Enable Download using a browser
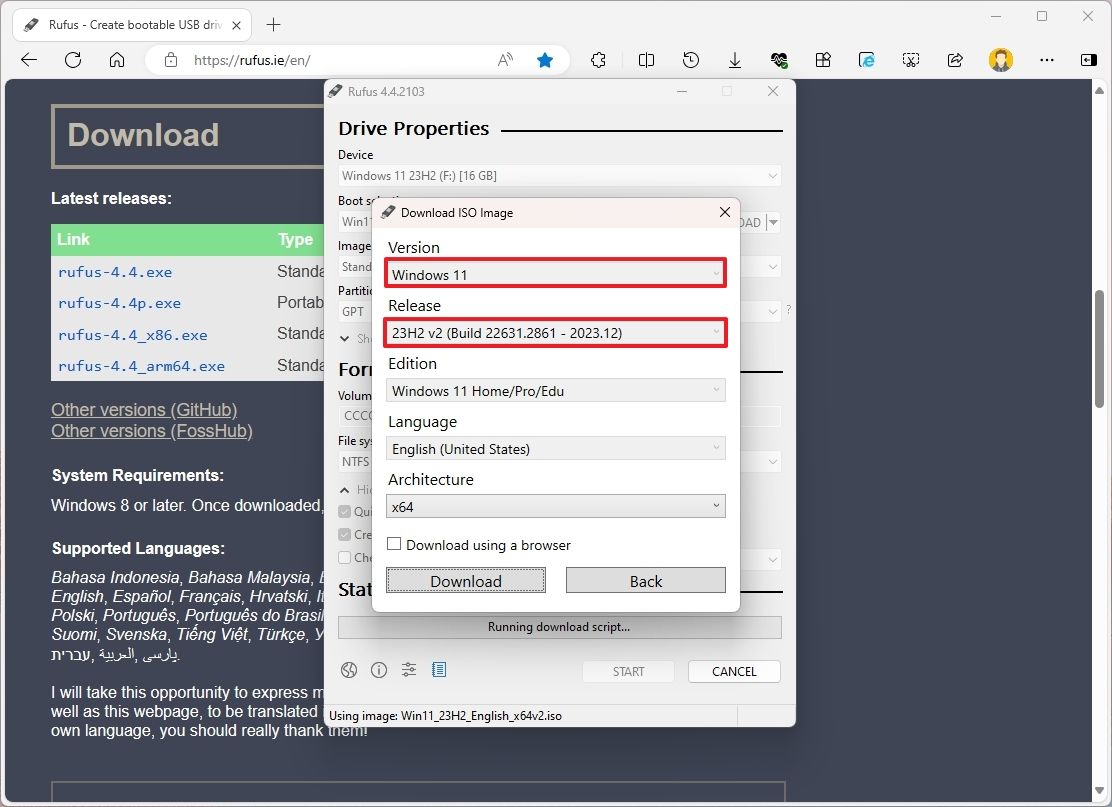Screen dimensions: 1112x807 pyautogui.click(x=394, y=544)
